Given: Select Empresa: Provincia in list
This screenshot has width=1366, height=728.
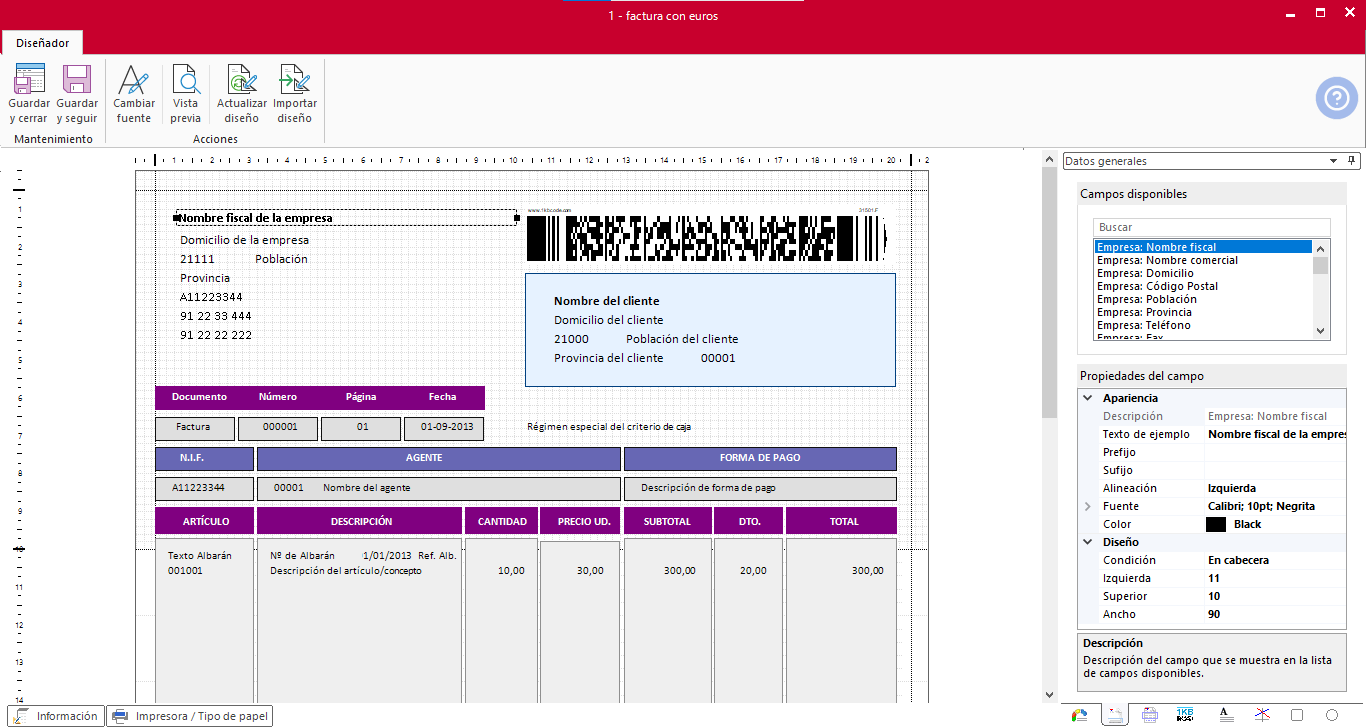Looking at the screenshot, I should coord(1203,312).
